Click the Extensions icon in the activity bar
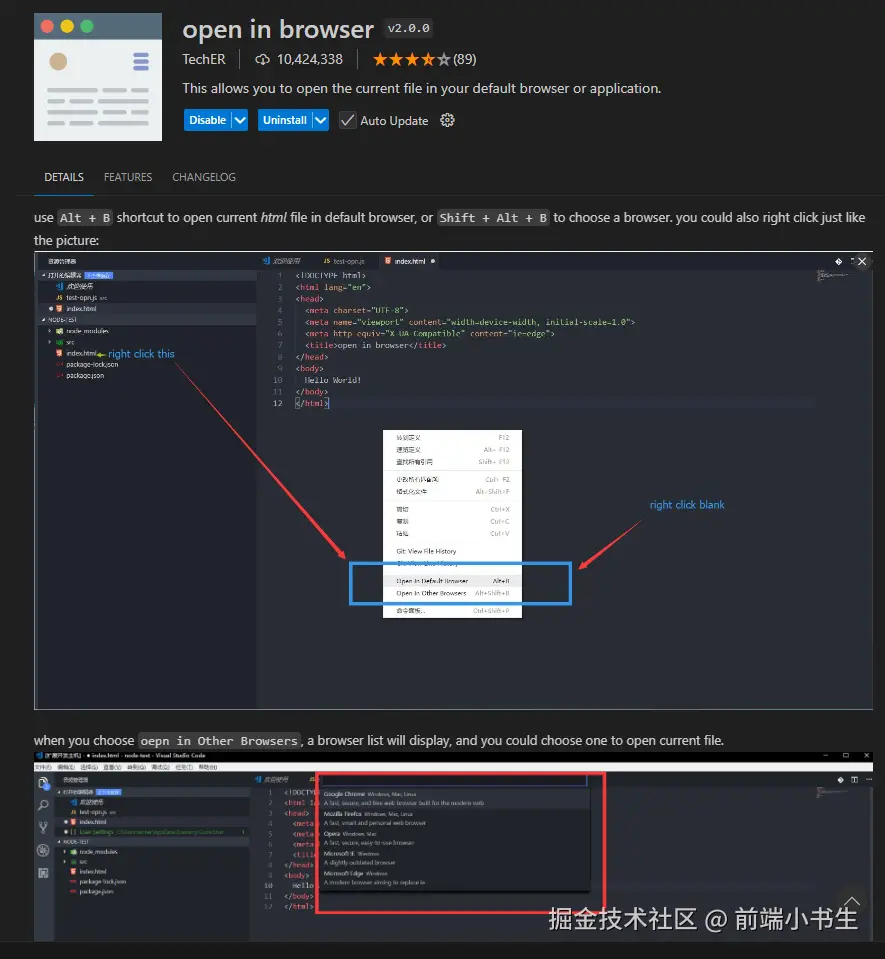Viewport: 885px width, 959px height. (41, 872)
